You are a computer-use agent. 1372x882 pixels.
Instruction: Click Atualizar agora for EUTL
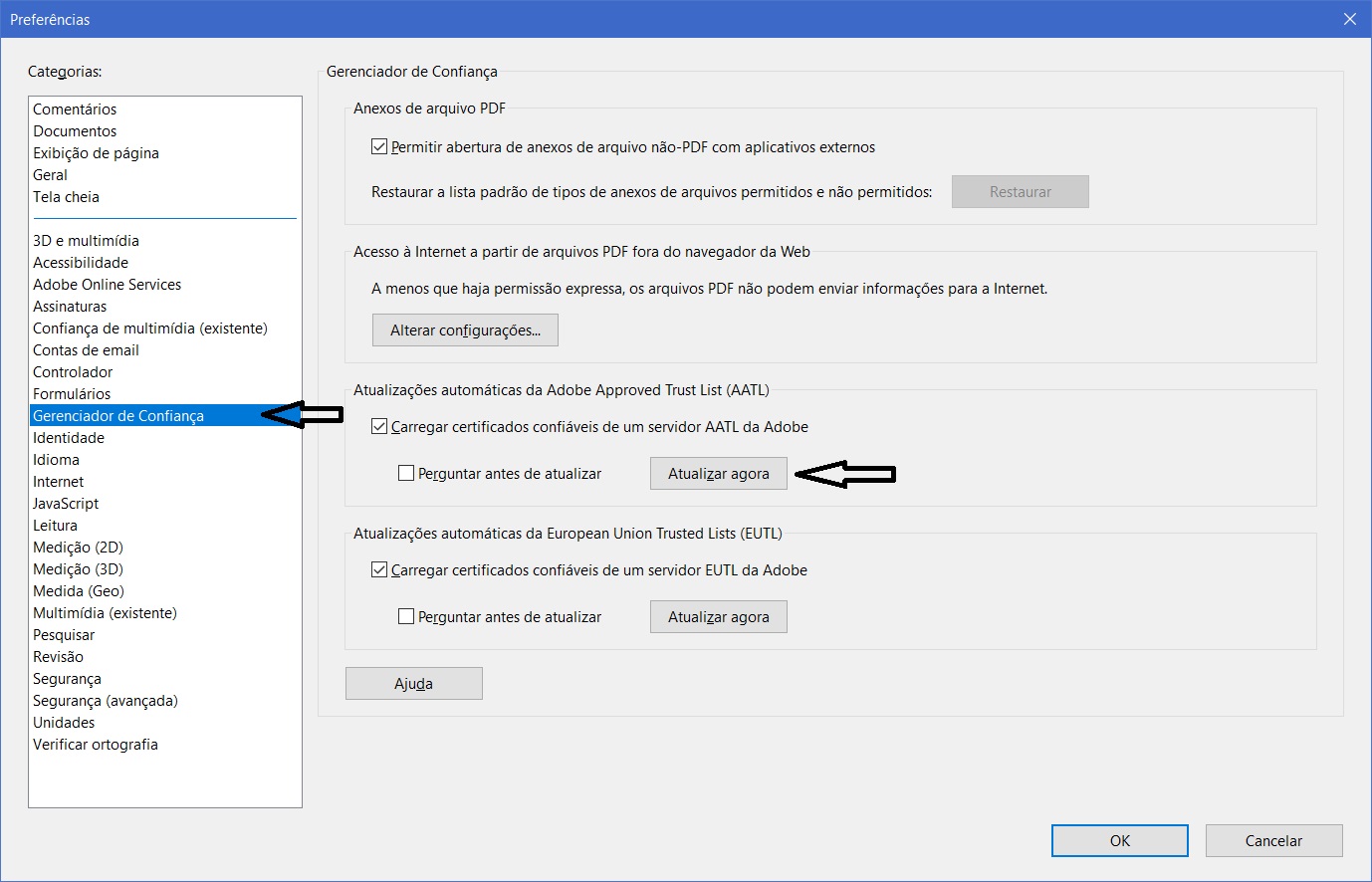click(719, 616)
